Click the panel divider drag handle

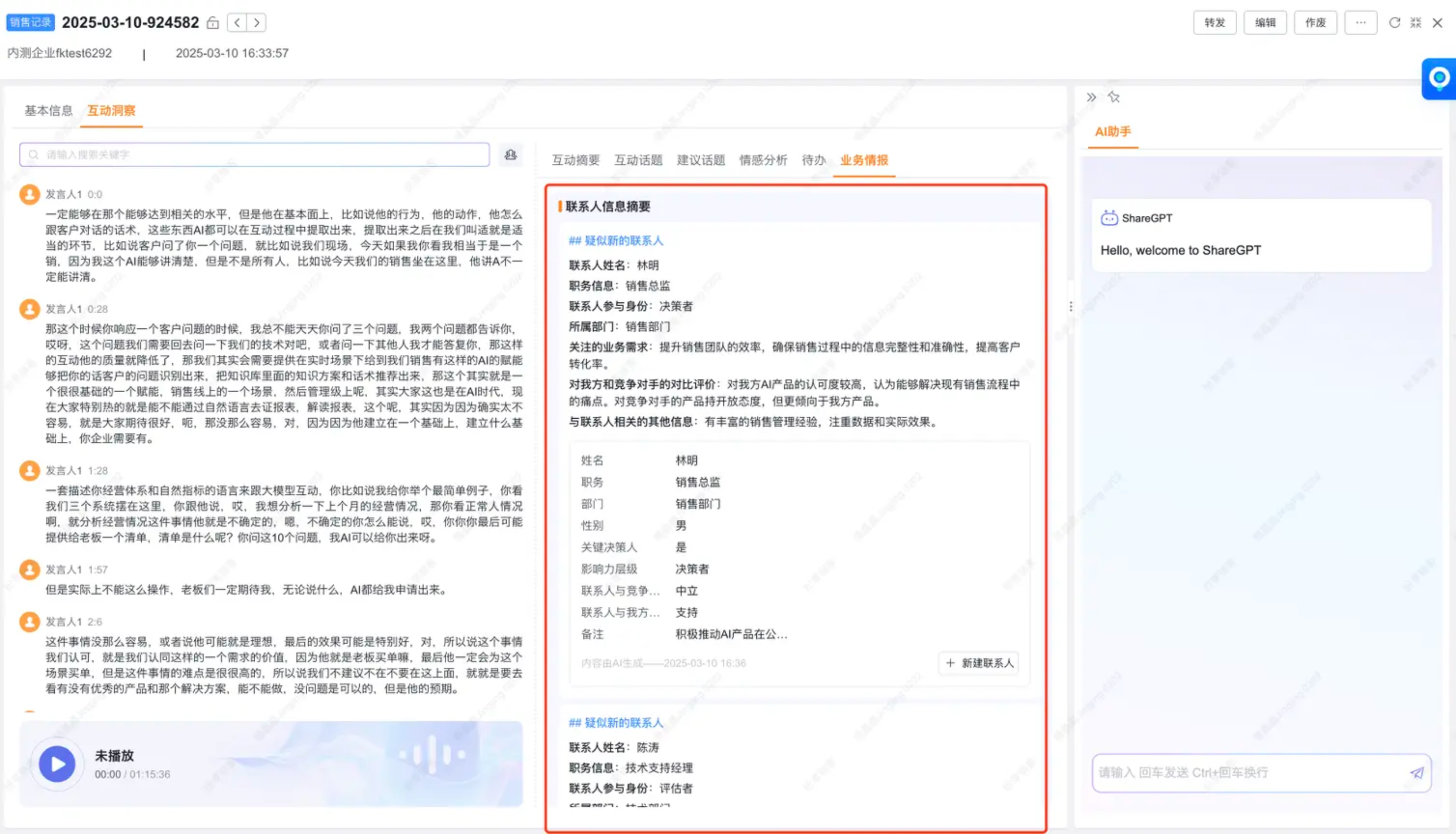pyautogui.click(x=1070, y=306)
